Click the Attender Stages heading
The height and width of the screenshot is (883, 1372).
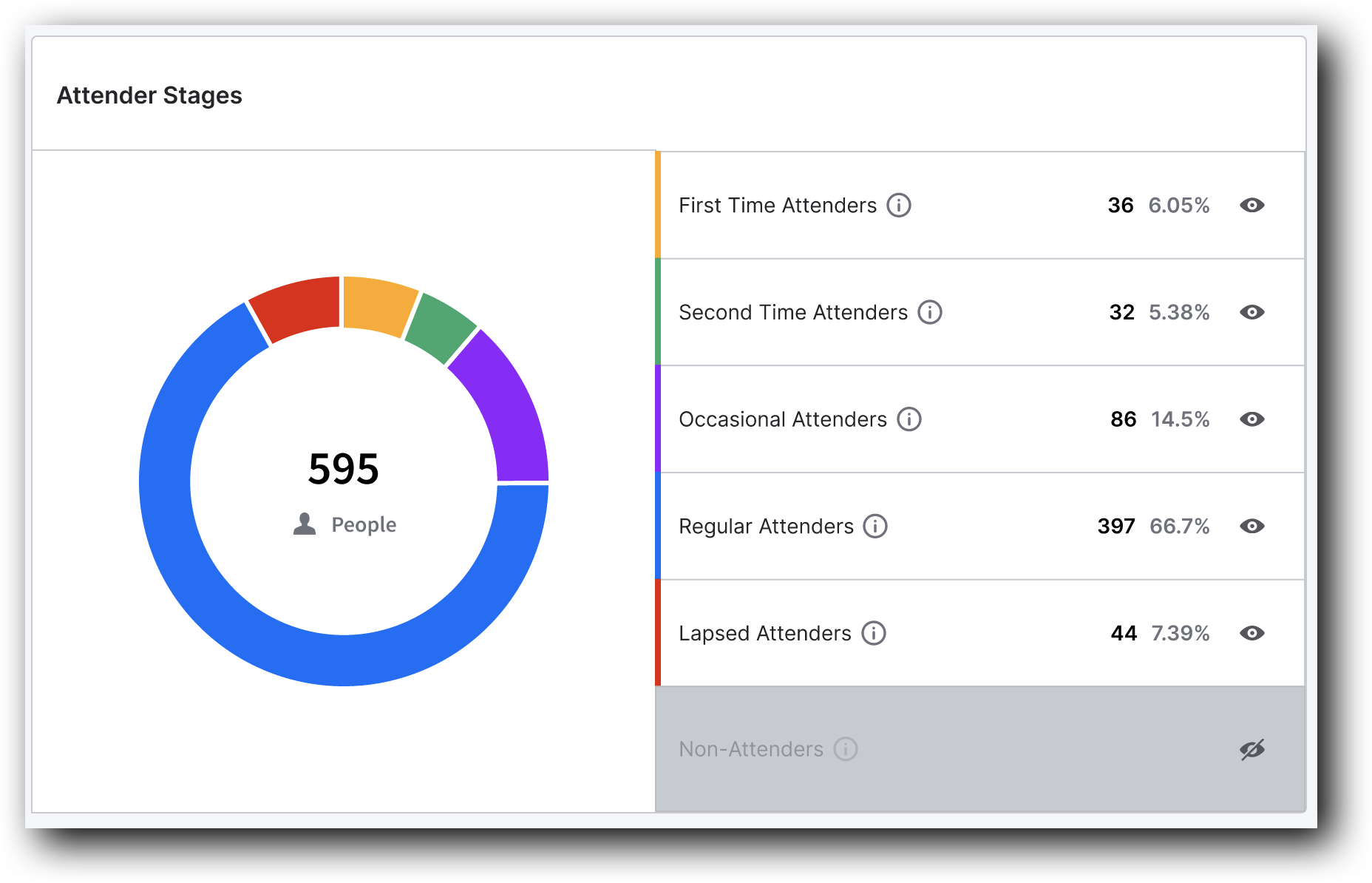[150, 95]
